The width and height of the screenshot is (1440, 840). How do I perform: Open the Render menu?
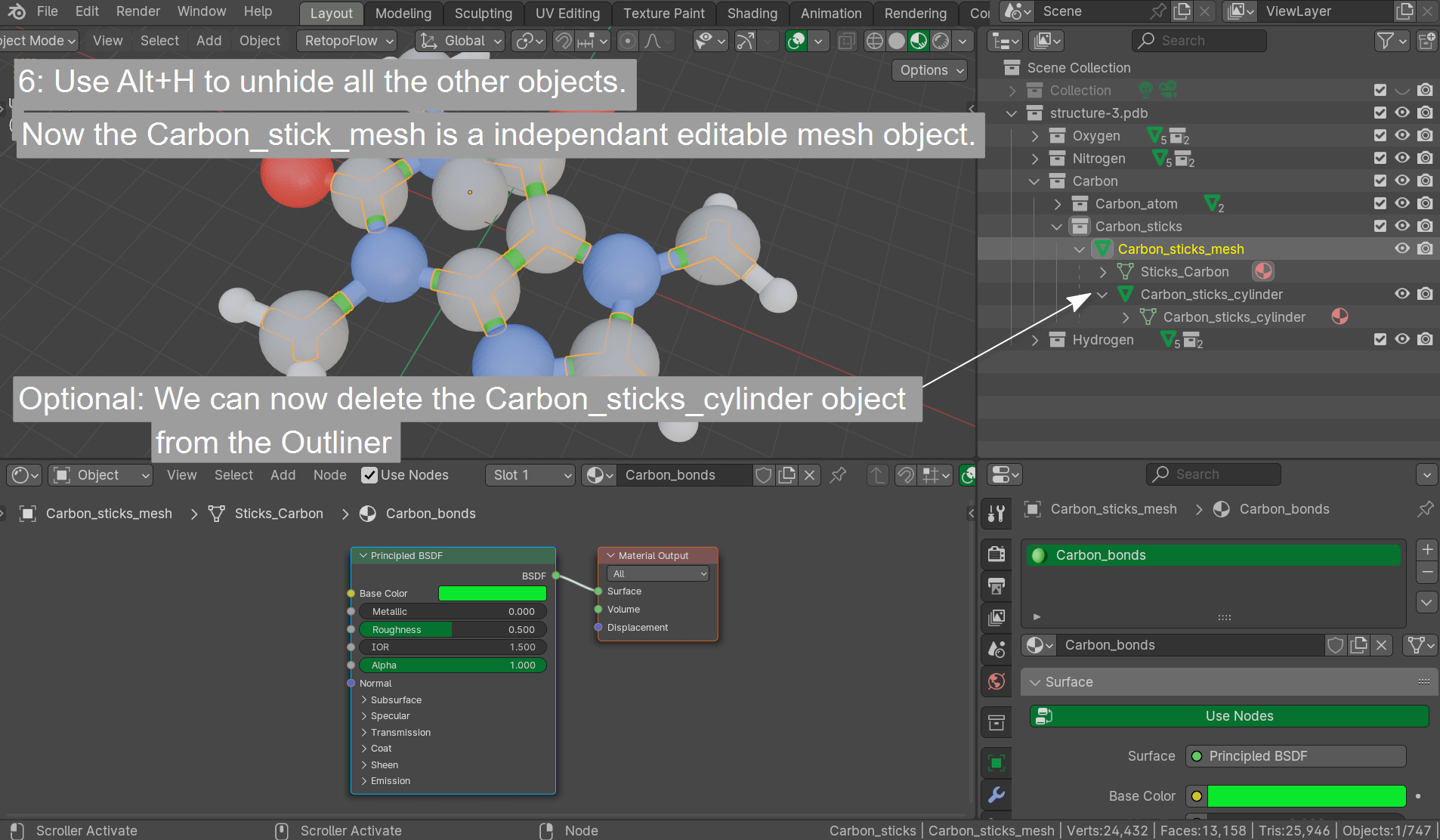click(x=138, y=11)
